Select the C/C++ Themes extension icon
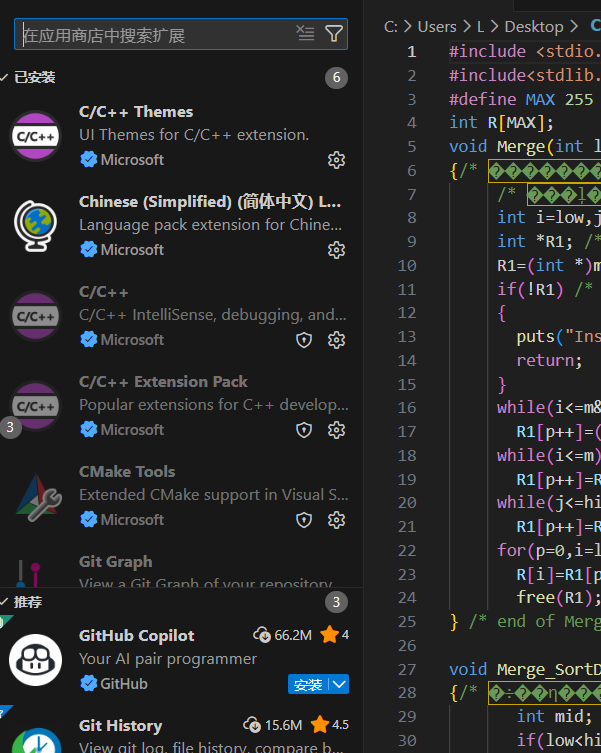This screenshot has width=601, height=753. click(36, 136)
